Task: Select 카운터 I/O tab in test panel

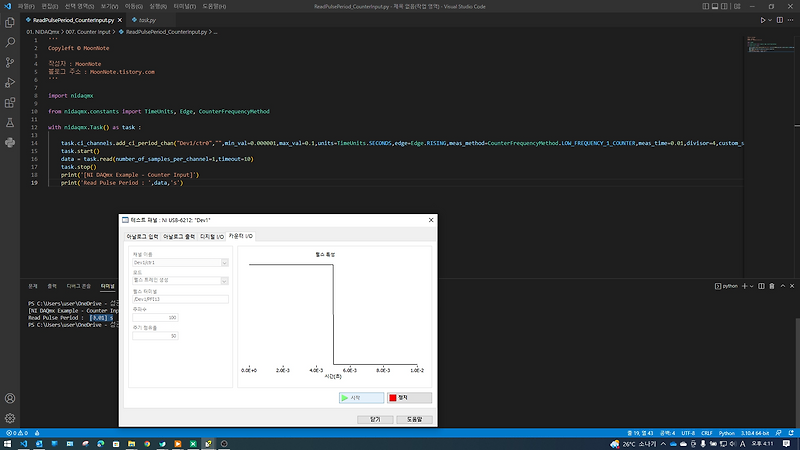Action: coord(240,236)
